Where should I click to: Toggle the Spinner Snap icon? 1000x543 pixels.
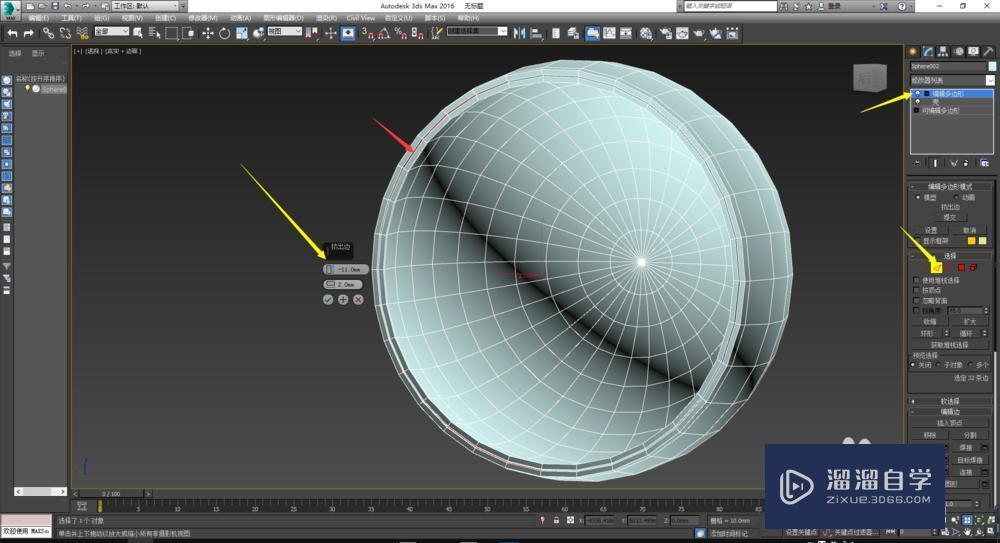tap(418, 33)
